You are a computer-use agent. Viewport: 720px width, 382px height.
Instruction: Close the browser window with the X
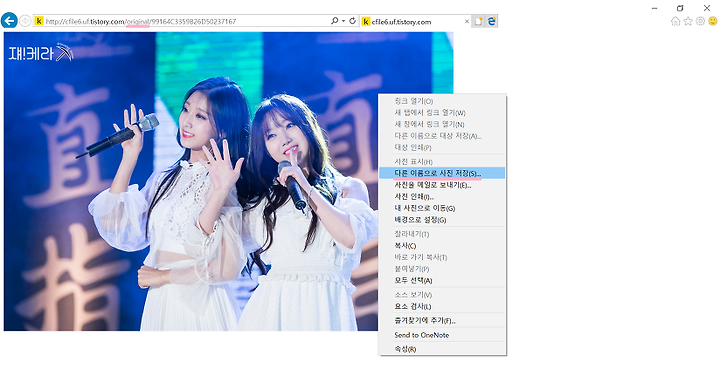[707, 8]
